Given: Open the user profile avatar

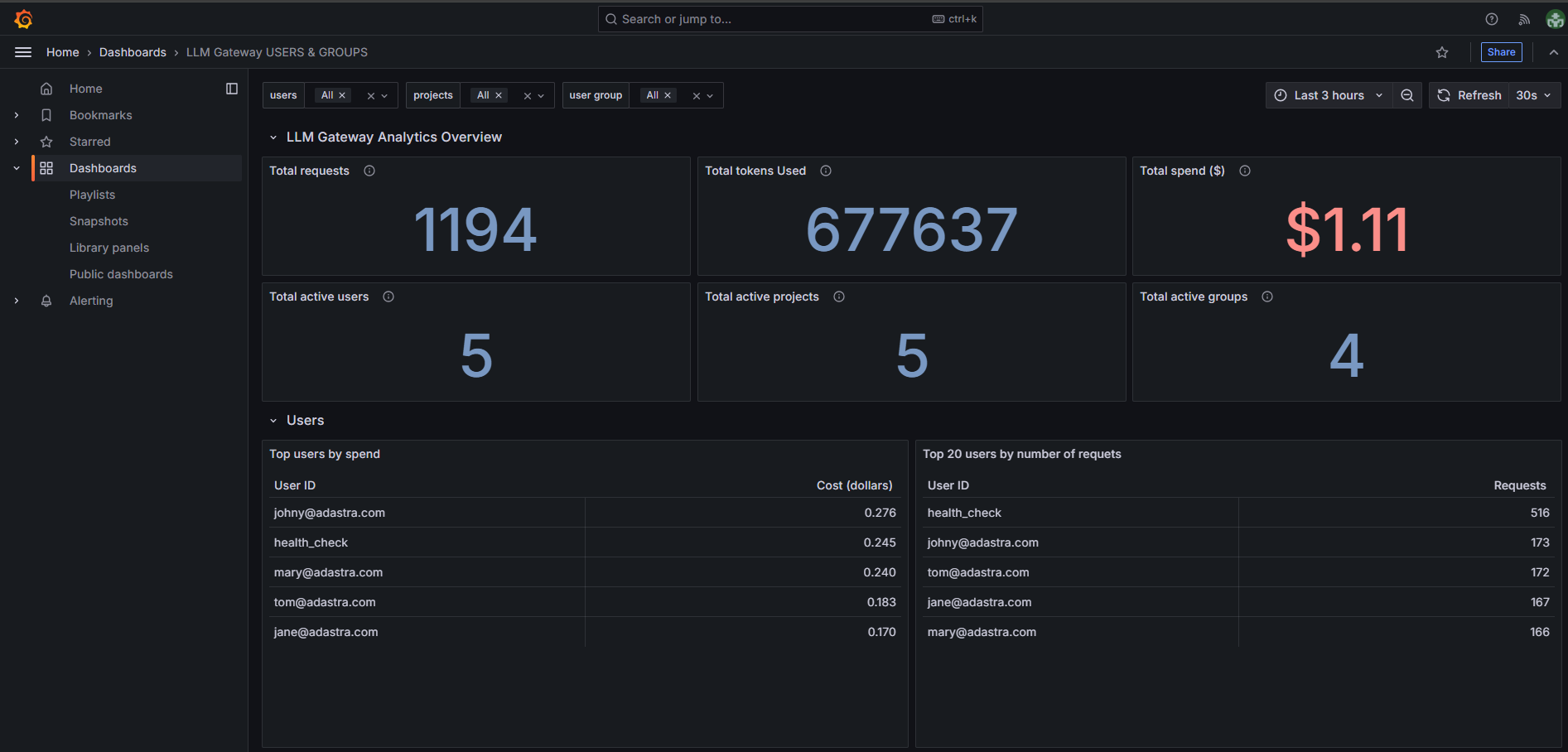Looking at the screenshot, I should (x=1555, y=19).
